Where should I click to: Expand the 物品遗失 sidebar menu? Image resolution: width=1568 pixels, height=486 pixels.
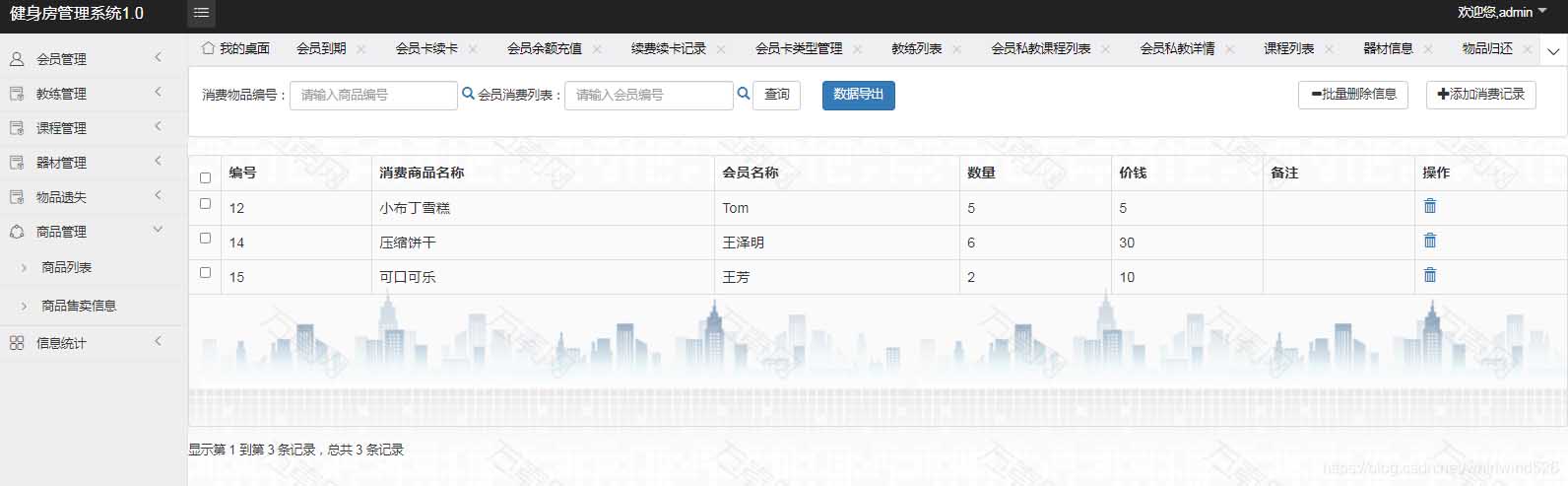click(158, 195)
